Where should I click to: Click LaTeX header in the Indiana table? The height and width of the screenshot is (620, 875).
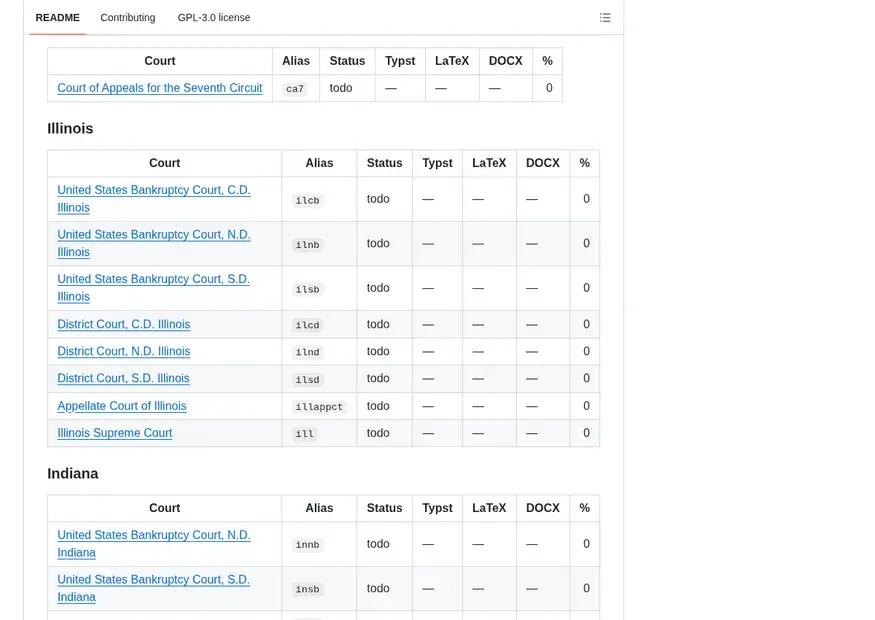pos(489,508)
